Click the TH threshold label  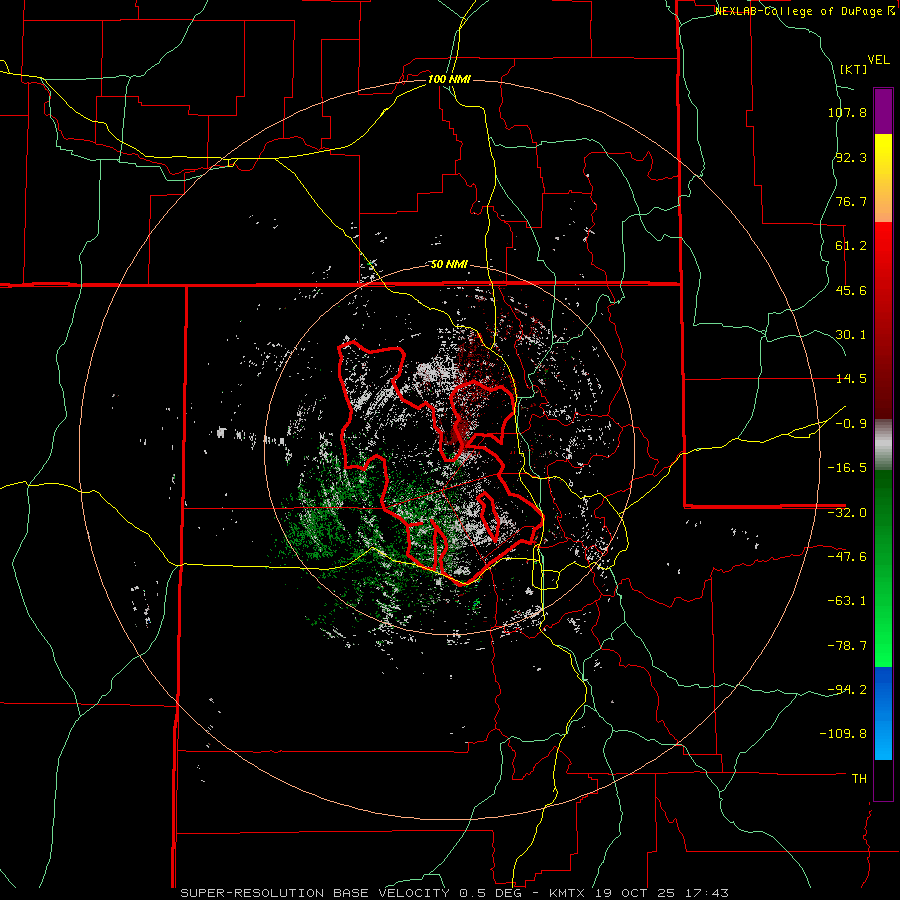pyautogui.click(x=859, y=779)
